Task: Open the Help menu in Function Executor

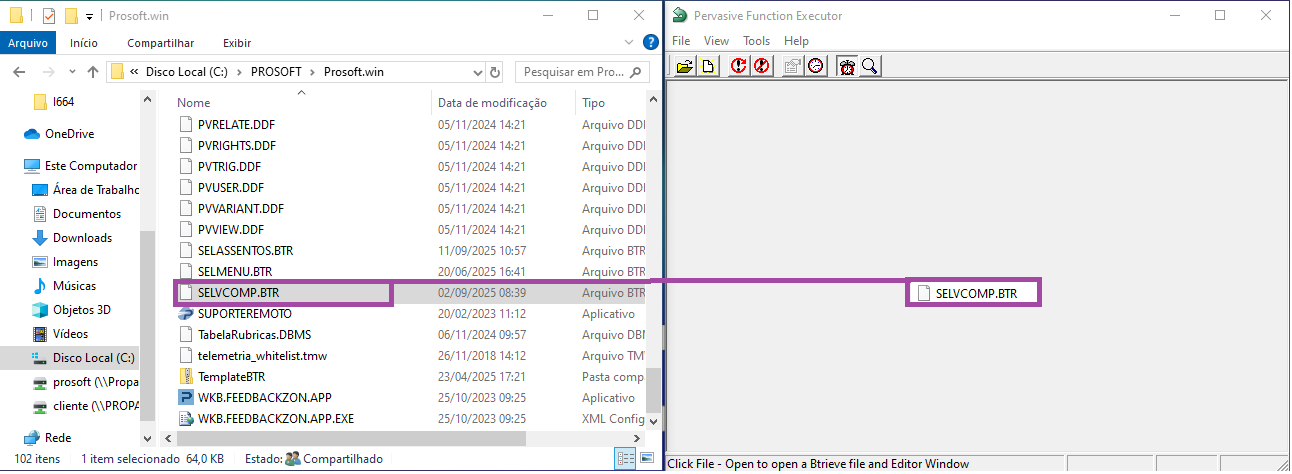Action: pos(796,41)
